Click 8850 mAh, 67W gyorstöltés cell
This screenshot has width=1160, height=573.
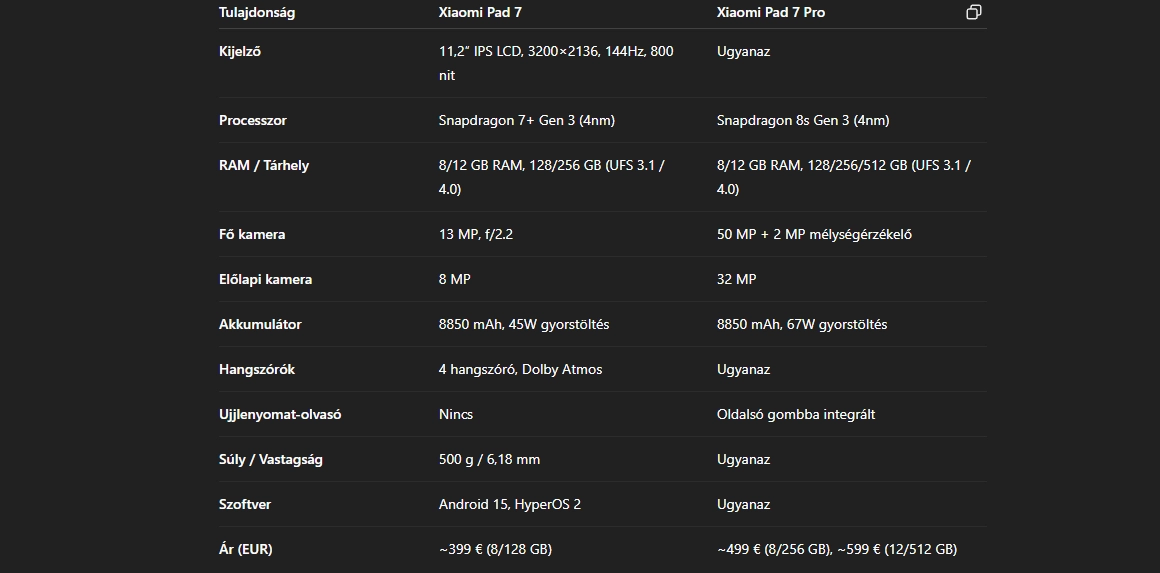[x=802, y=325]
